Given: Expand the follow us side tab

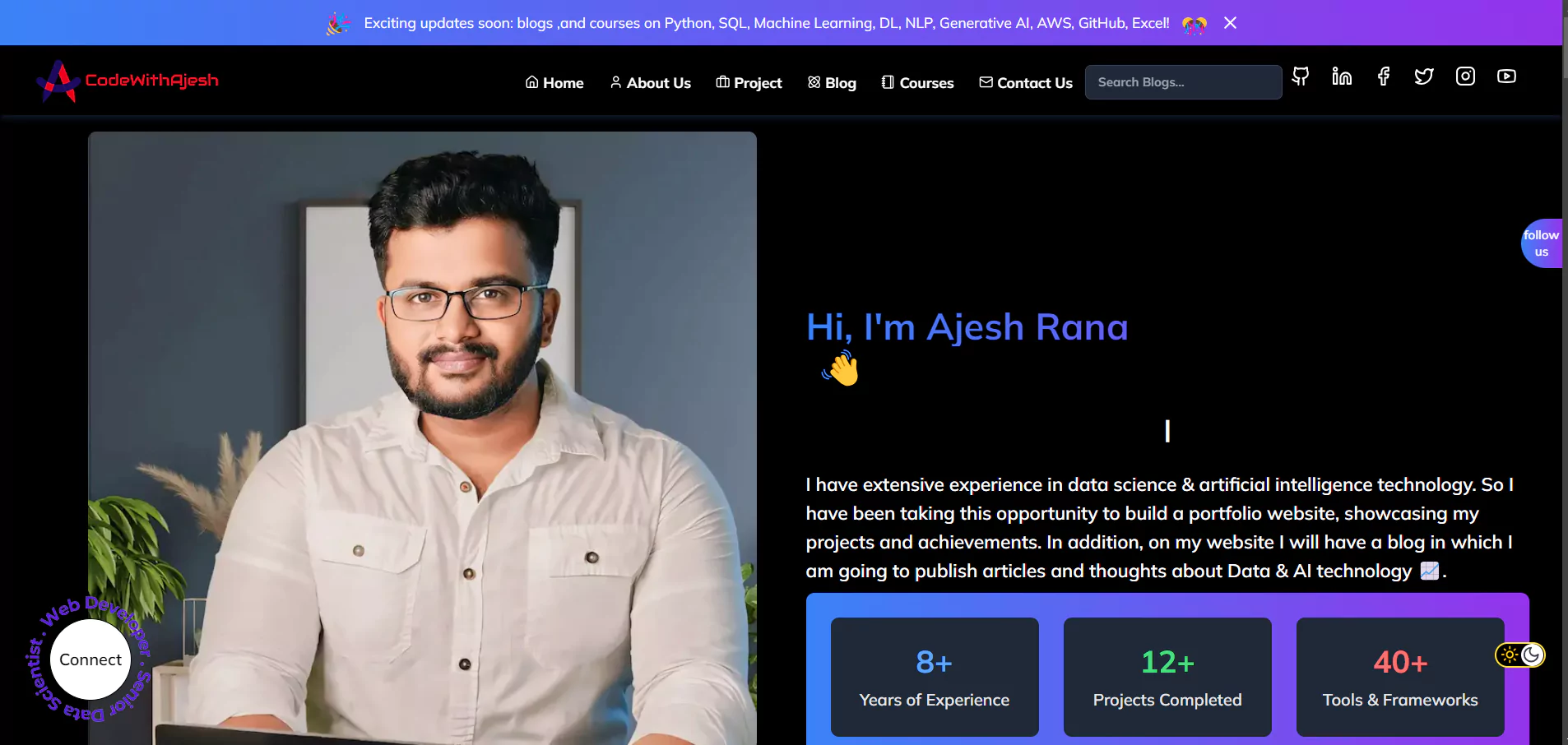Looking at the screenshot, I should pos(1541,243).
